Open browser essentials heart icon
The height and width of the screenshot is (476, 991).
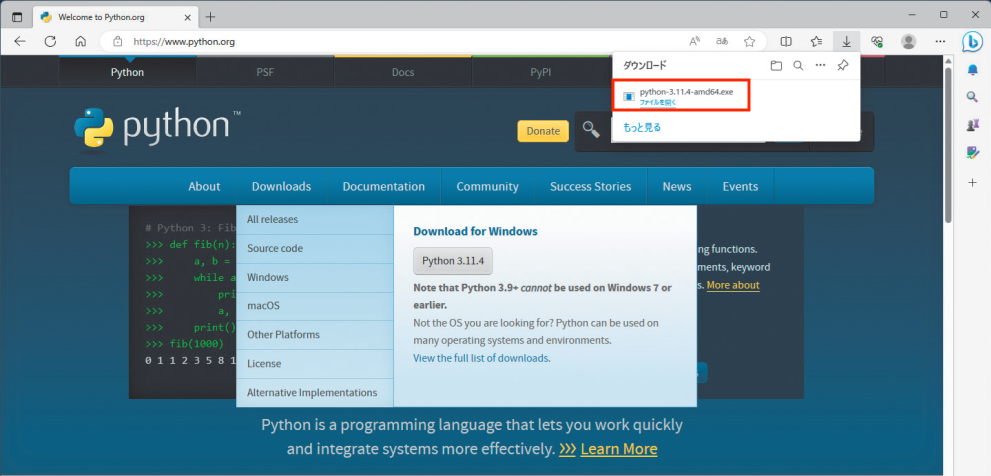tap(877, 42)
